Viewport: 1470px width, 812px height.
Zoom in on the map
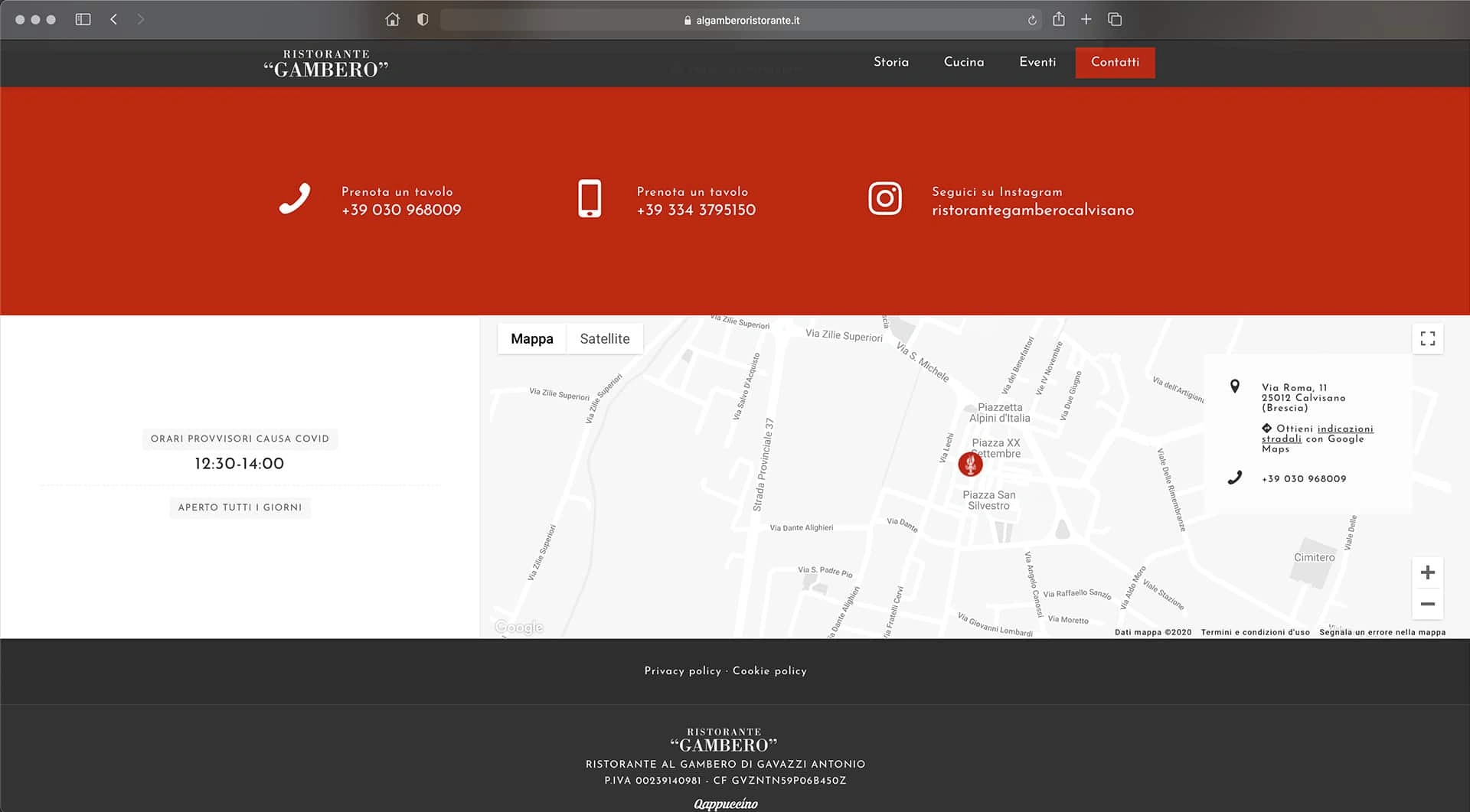(x=1428, y=572)
